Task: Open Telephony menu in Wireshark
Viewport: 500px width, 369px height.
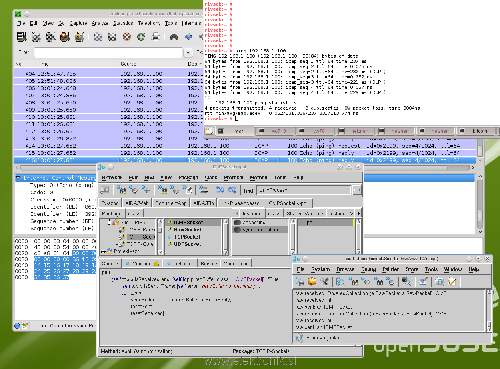Action: [149, 23]
